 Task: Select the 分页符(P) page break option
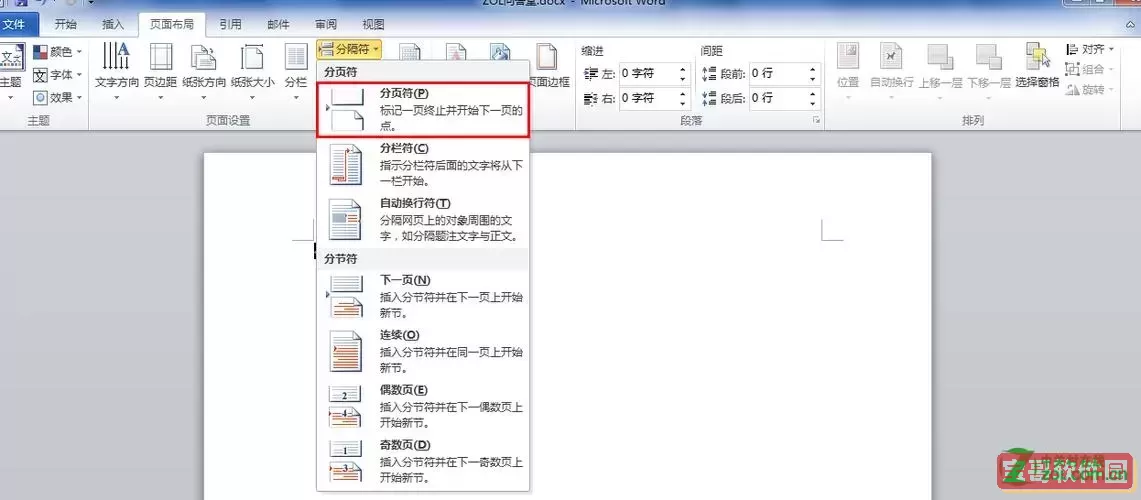423,110
